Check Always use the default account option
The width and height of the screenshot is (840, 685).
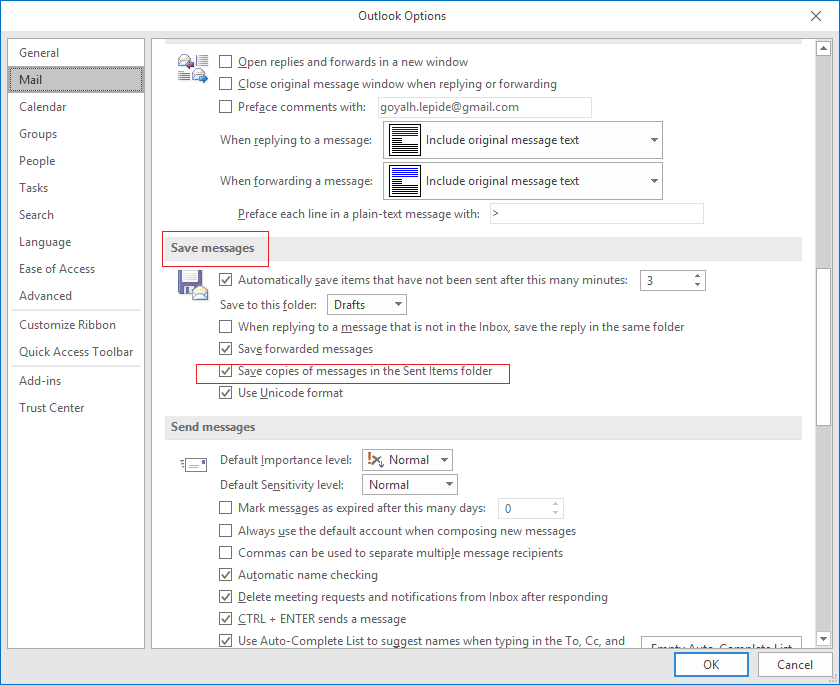pyautogui.click(x=226, y=530)
